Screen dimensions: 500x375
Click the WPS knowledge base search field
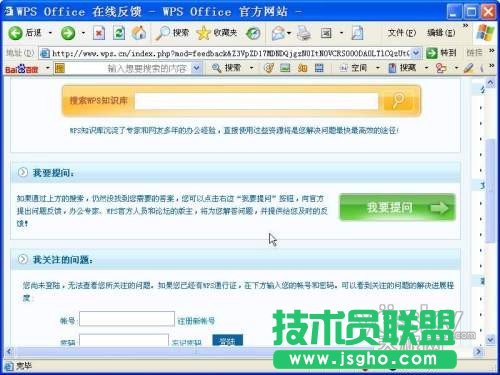click(x=256, y=101)
